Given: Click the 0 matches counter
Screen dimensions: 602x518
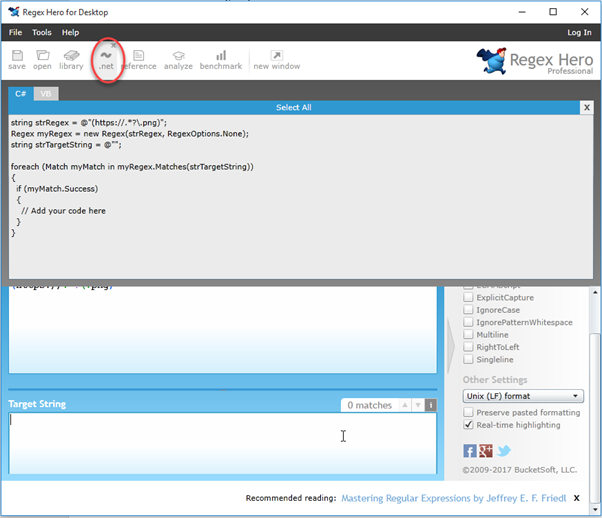Looking at the screenshot, I should click(369, 405).
